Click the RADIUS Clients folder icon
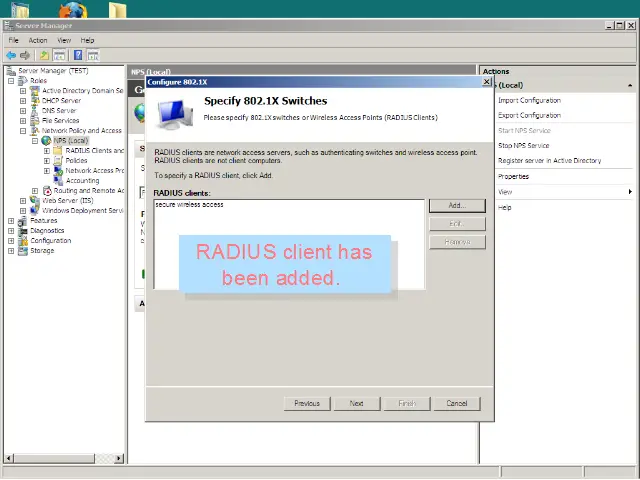Screen dimensions: 640x480 pyautogui.click(x=58, y=151)
